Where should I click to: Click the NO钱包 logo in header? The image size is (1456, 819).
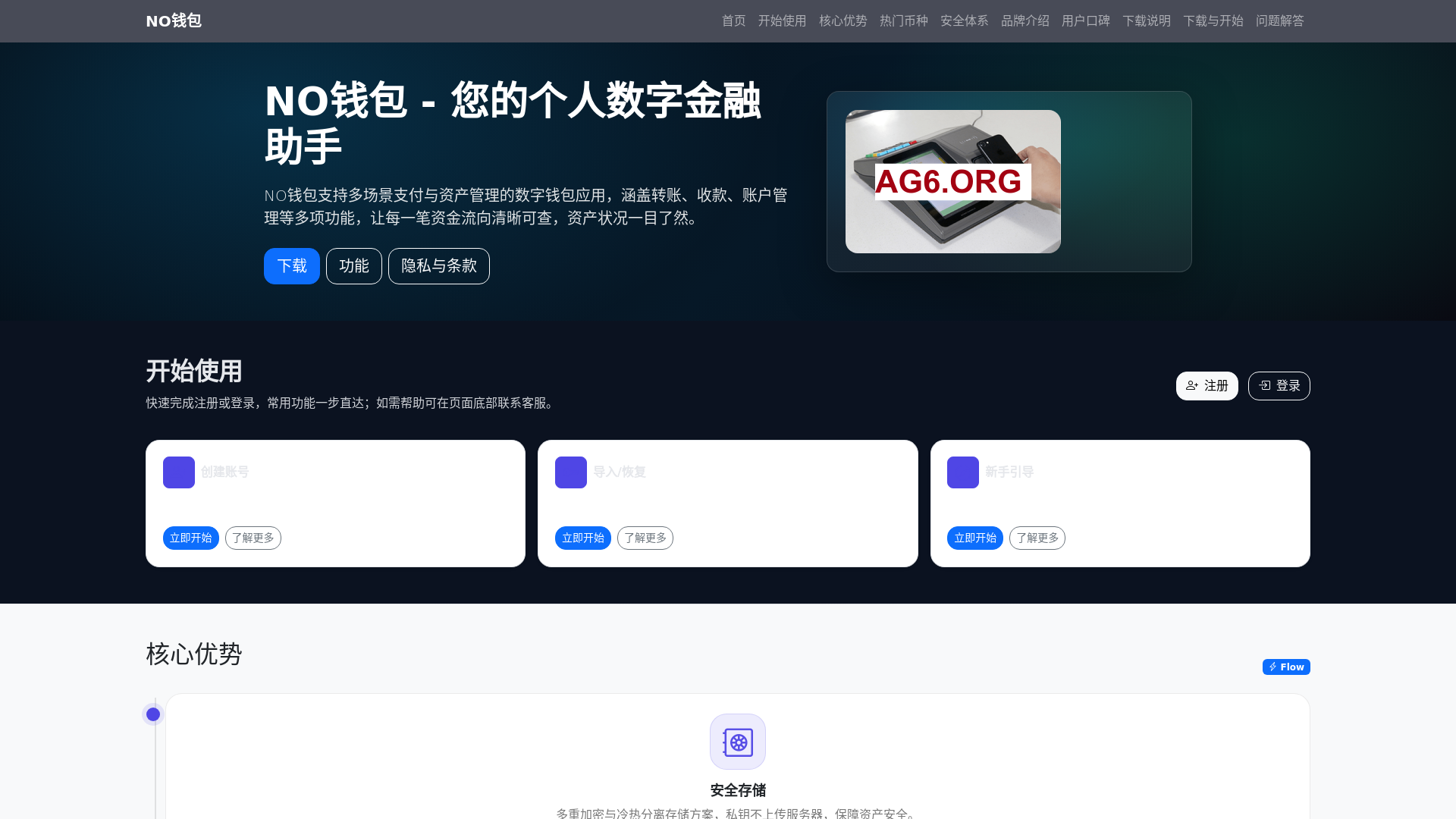click(x=174, y=21)
